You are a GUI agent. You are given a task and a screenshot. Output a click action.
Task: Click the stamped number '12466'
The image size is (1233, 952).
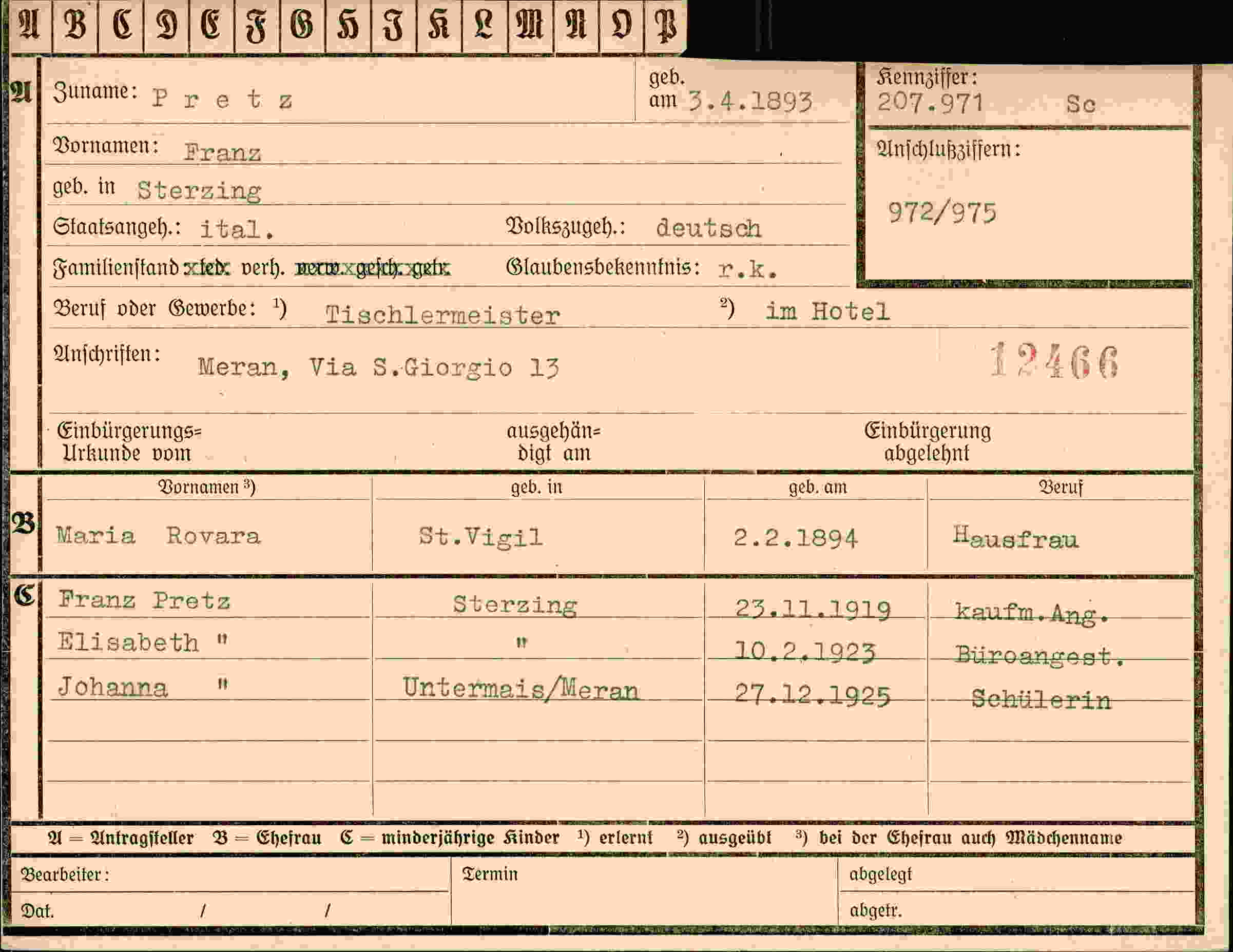1054,360
